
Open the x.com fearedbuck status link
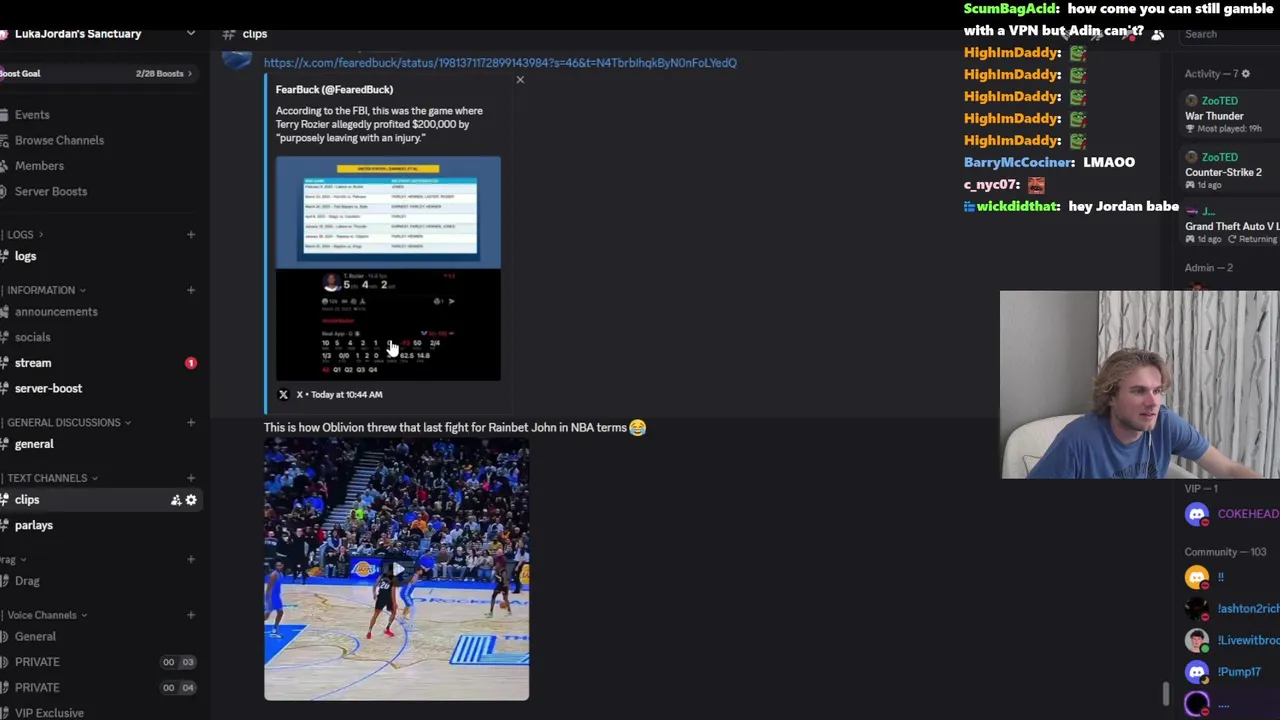[500, 62]
